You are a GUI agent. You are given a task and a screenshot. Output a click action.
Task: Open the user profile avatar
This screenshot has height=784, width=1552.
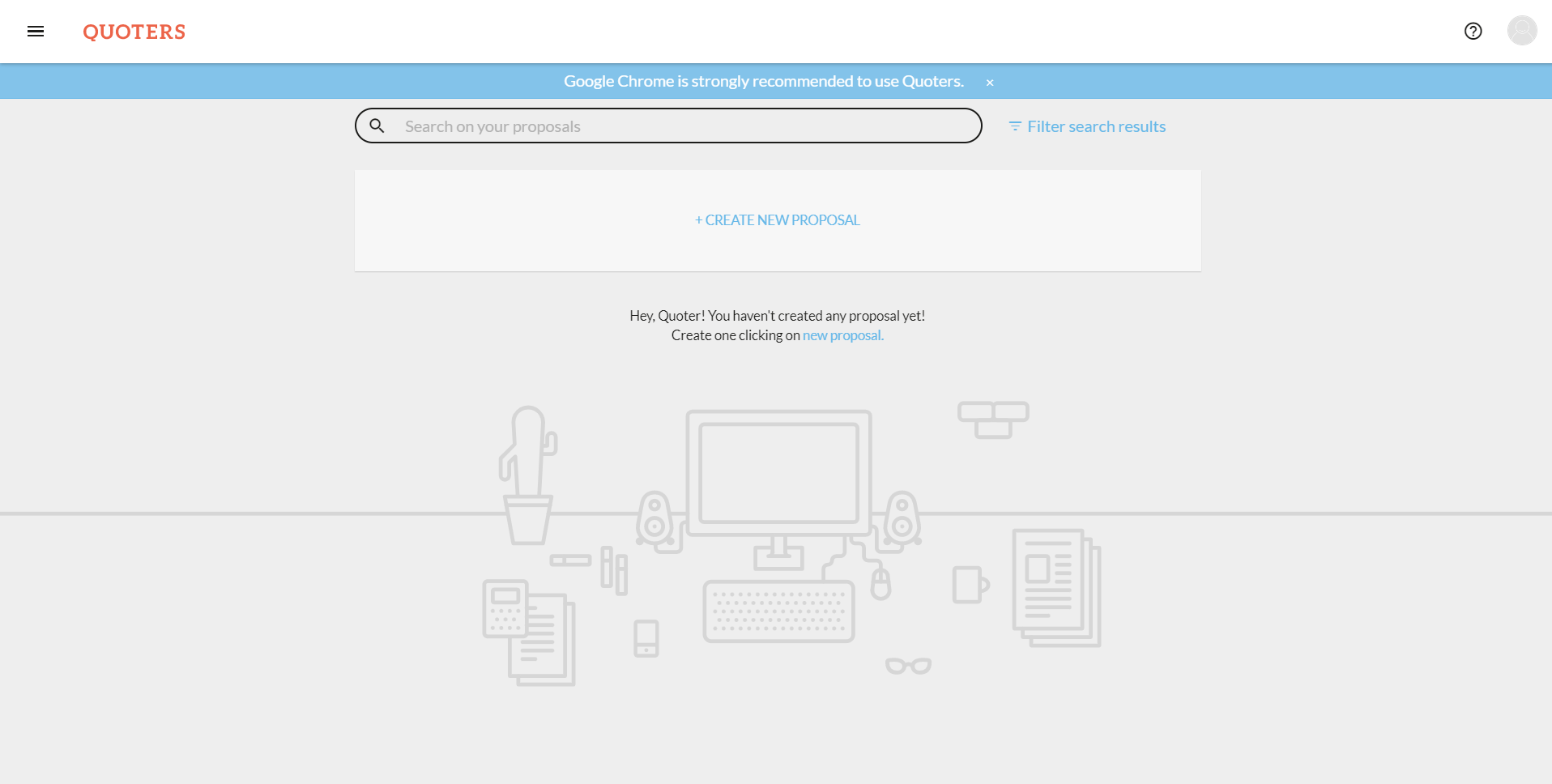coord(1521,31)
